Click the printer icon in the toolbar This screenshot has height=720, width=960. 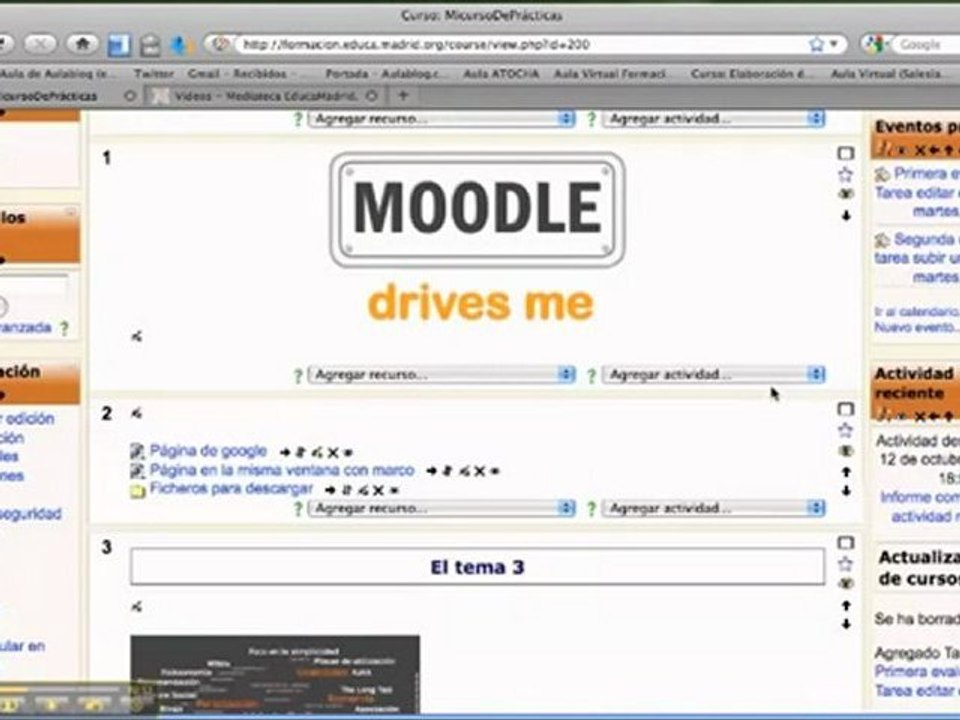[x=150, y=45]
